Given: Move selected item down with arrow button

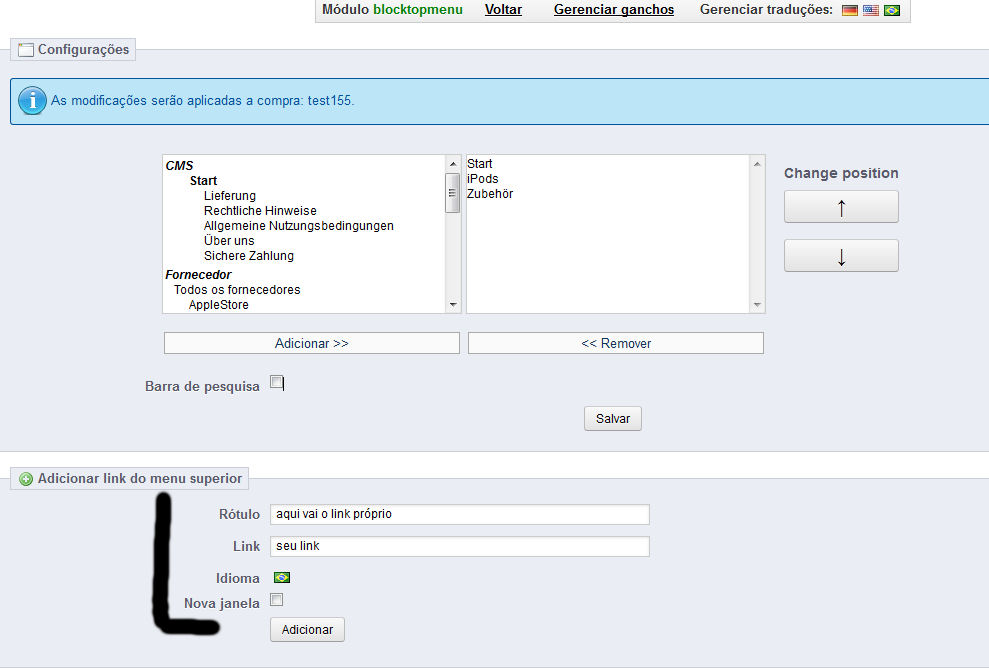Looking at the screenshot, I should click(x=841, y=255).
